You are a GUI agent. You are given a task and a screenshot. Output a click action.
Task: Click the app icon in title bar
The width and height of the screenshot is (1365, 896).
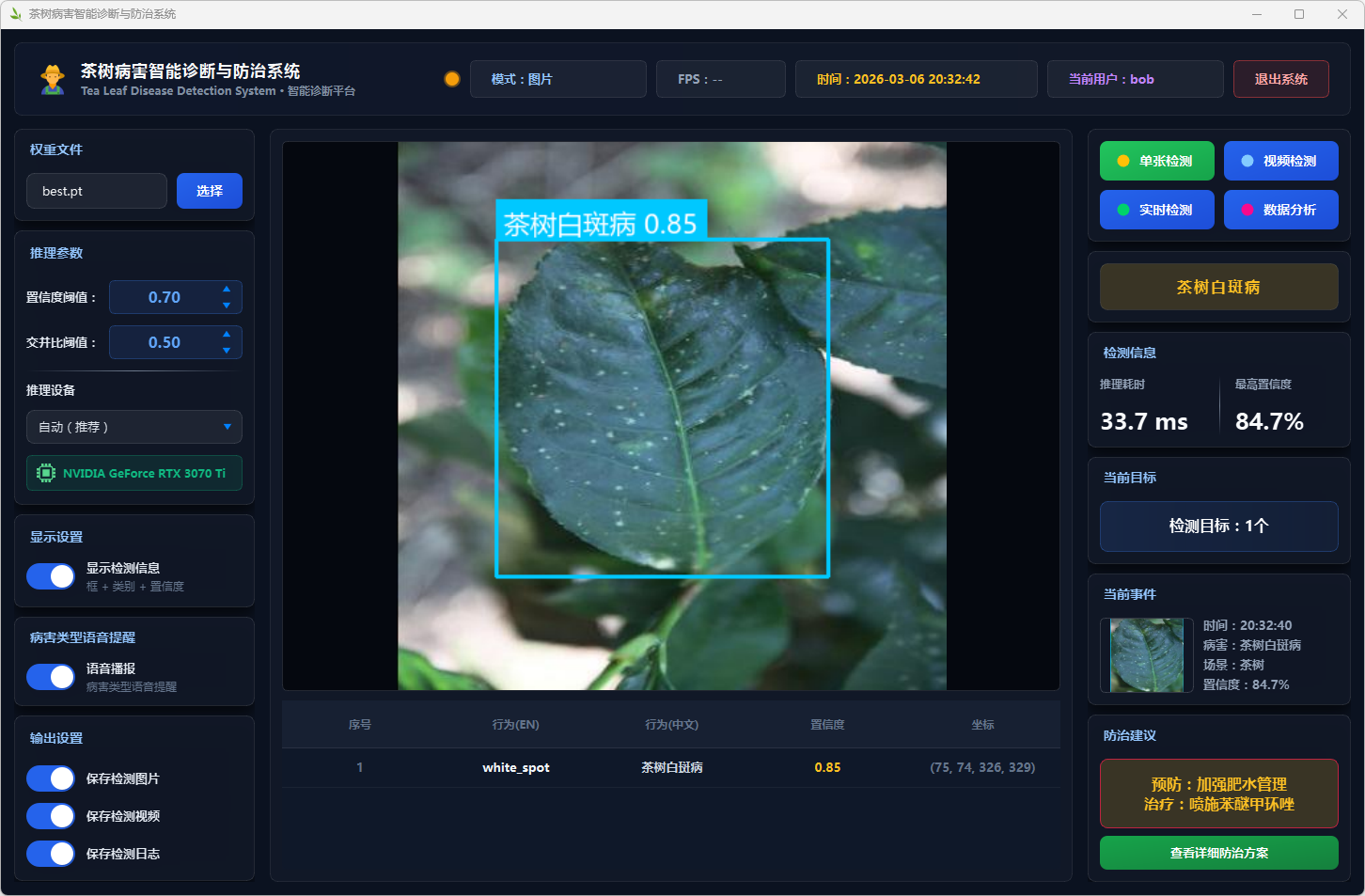[15, 14]
